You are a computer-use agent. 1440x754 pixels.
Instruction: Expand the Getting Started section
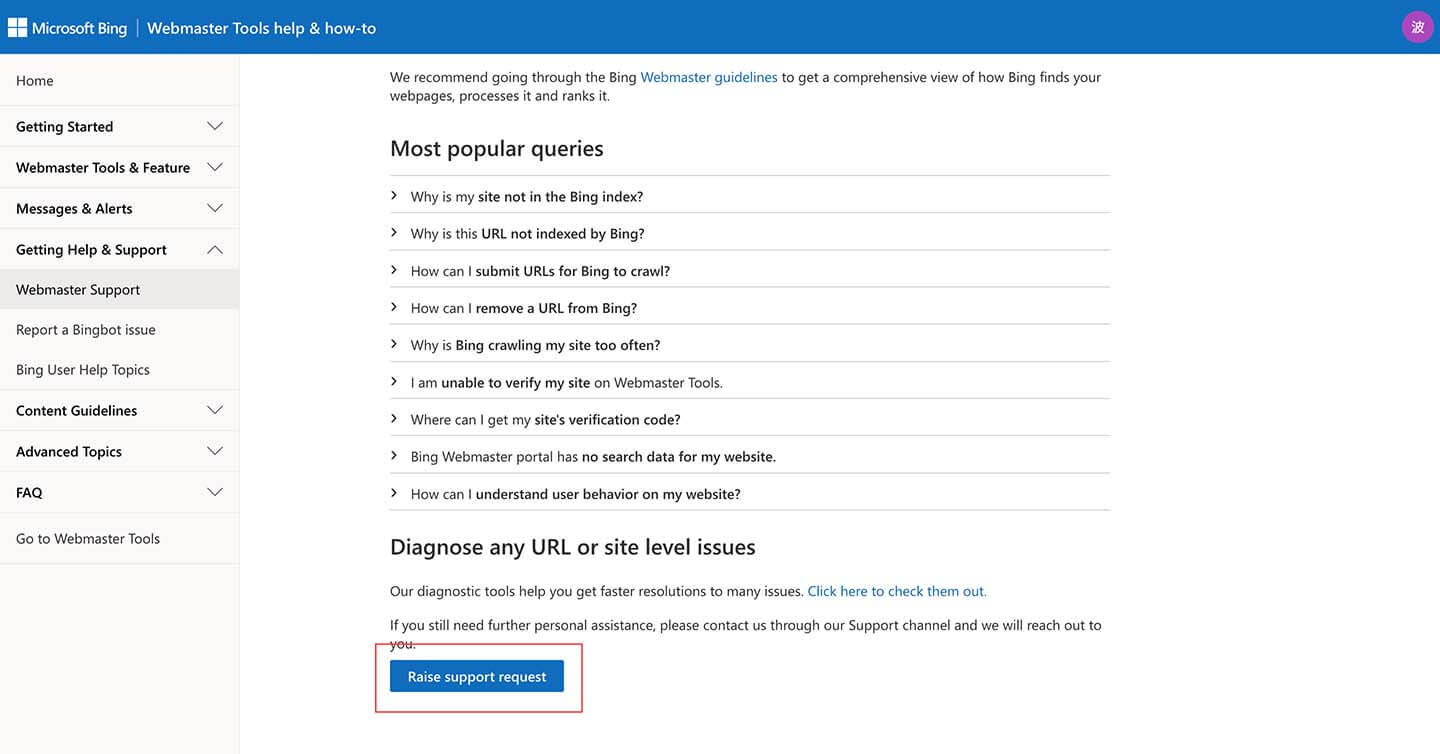(x=120, y=127)
